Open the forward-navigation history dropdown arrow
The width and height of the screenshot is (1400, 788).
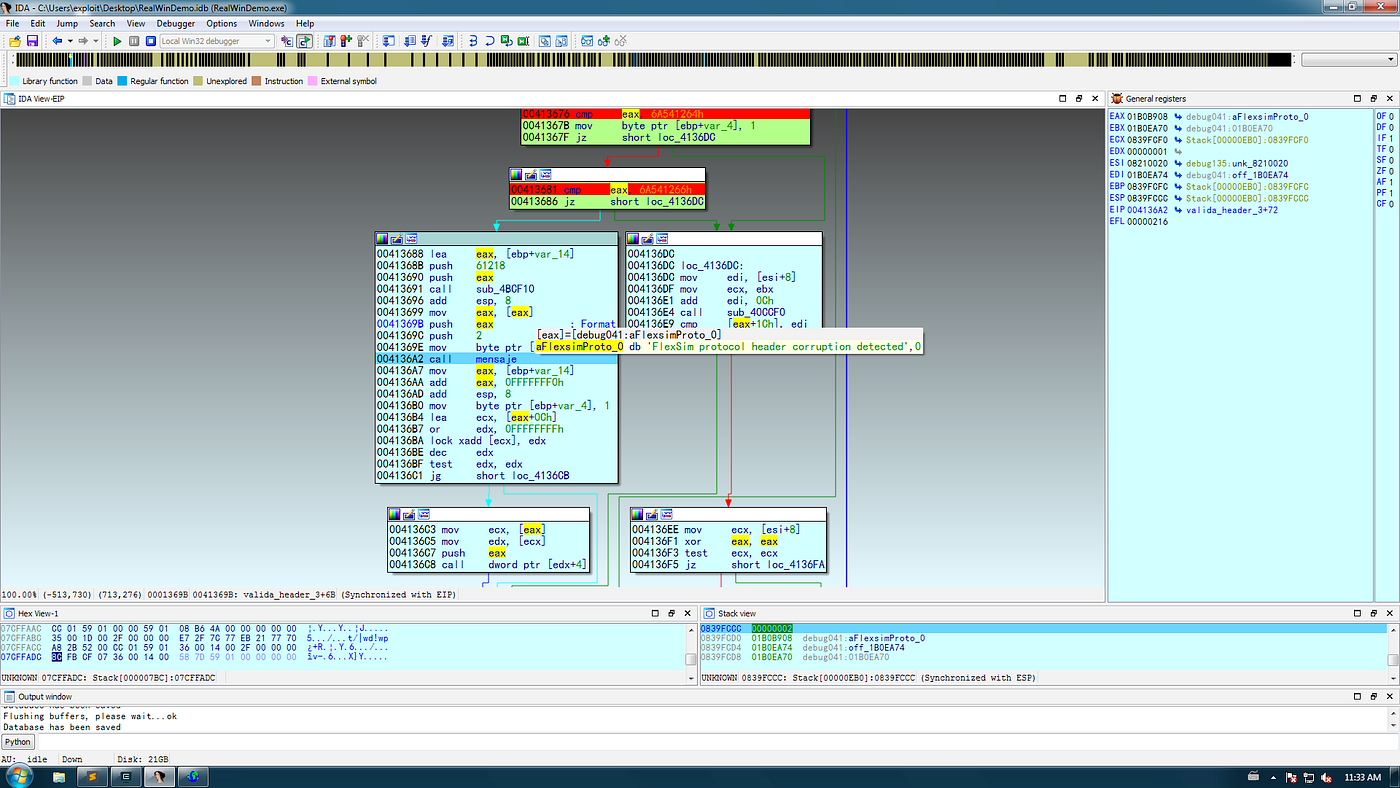click(96, 41)
